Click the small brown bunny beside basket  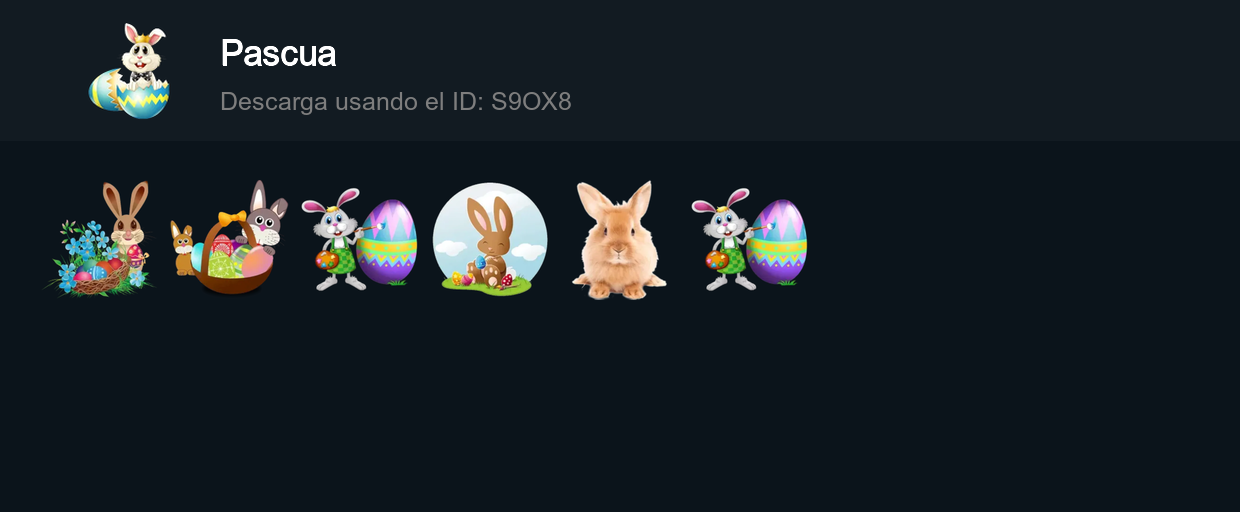click(182, 249)
